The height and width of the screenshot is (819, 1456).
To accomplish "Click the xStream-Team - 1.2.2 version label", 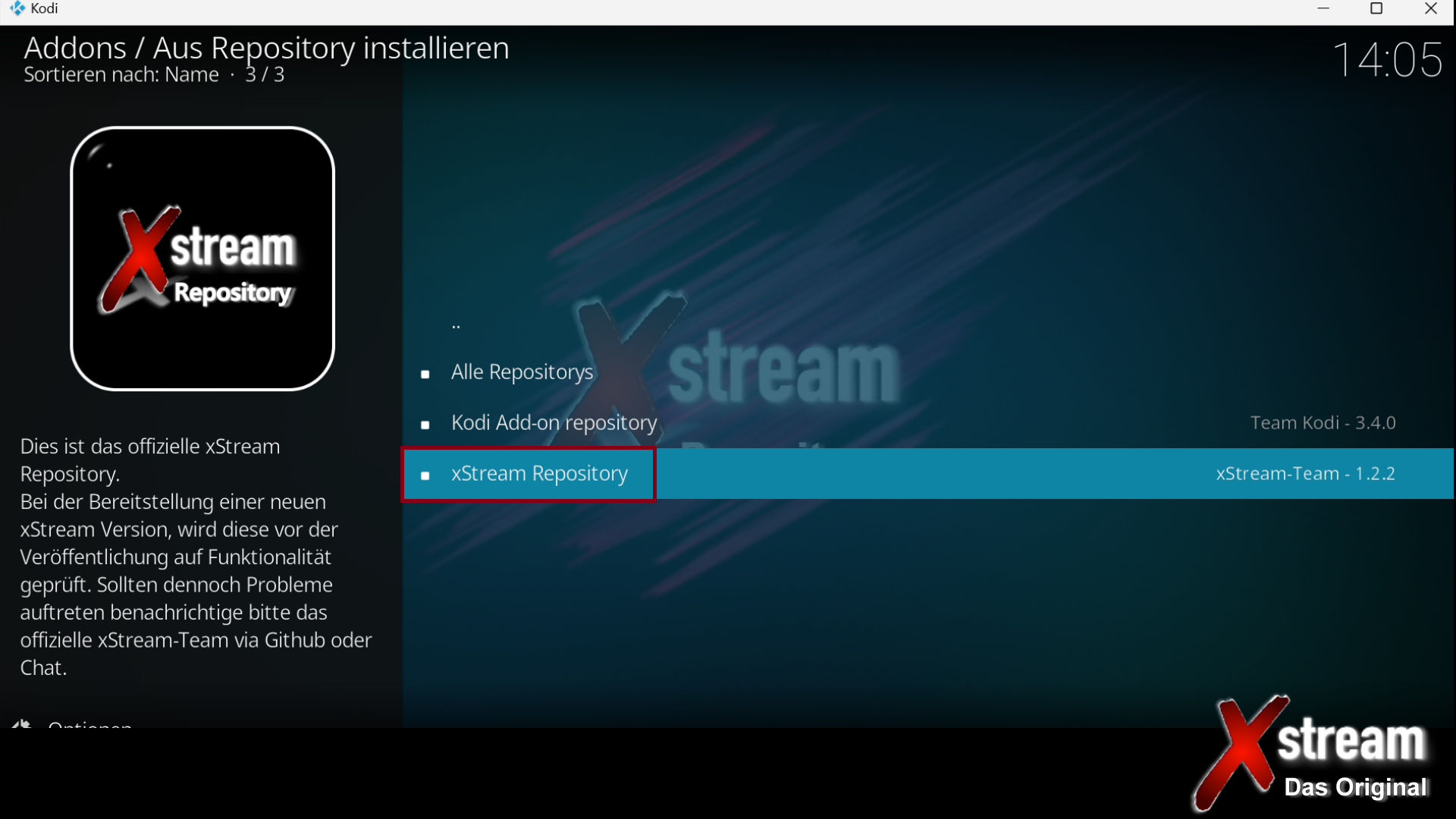I will tap(1305, 474).
